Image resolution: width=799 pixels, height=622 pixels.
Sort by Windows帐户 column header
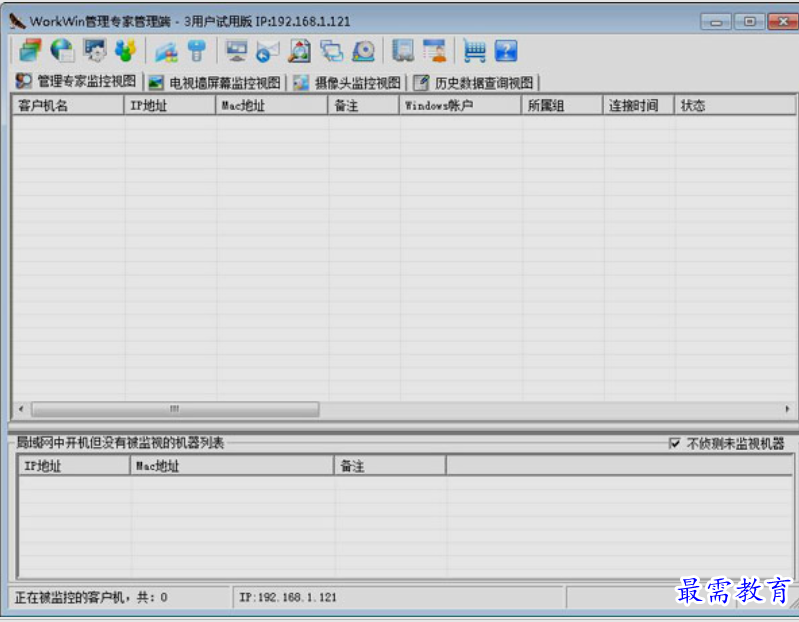[461, 105]
